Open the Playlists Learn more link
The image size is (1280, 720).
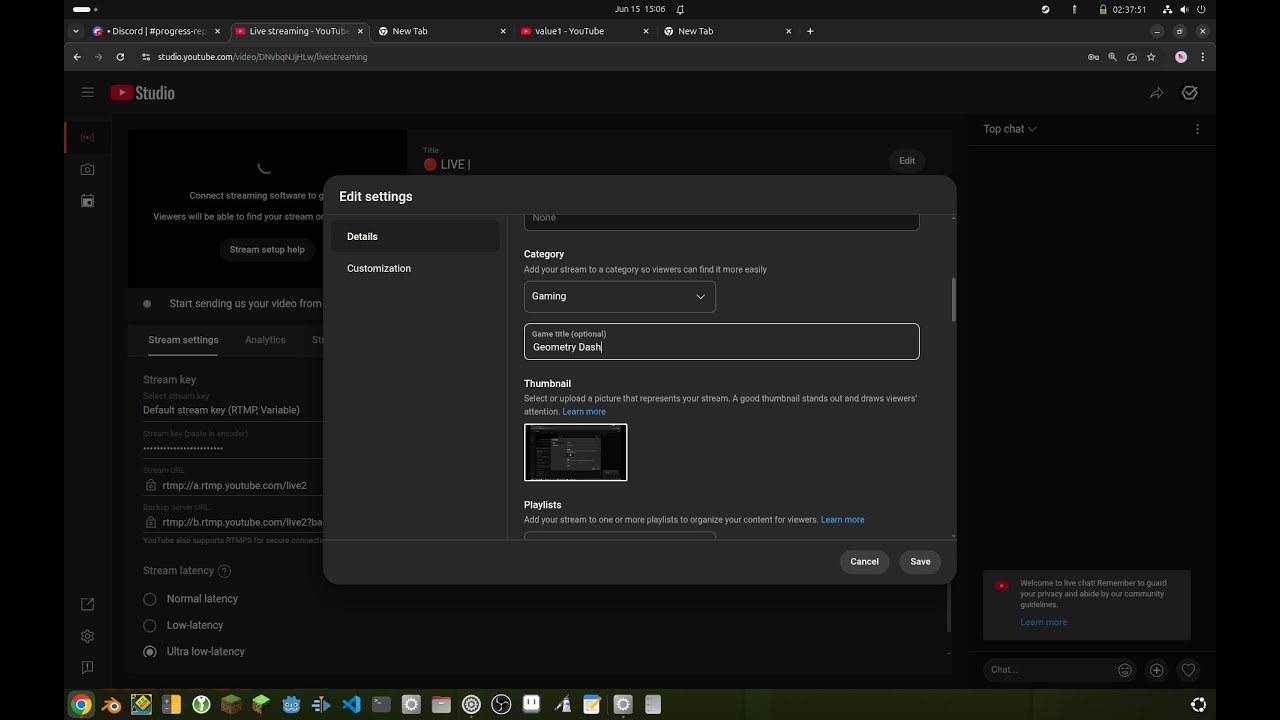tap(842, 520)
